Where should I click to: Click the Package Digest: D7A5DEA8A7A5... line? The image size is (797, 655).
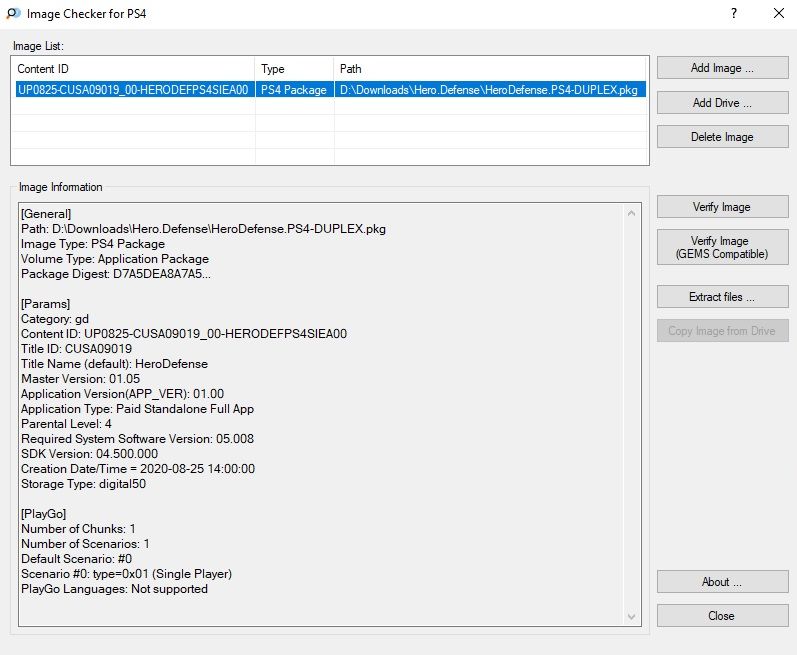[x=116, y=274]
